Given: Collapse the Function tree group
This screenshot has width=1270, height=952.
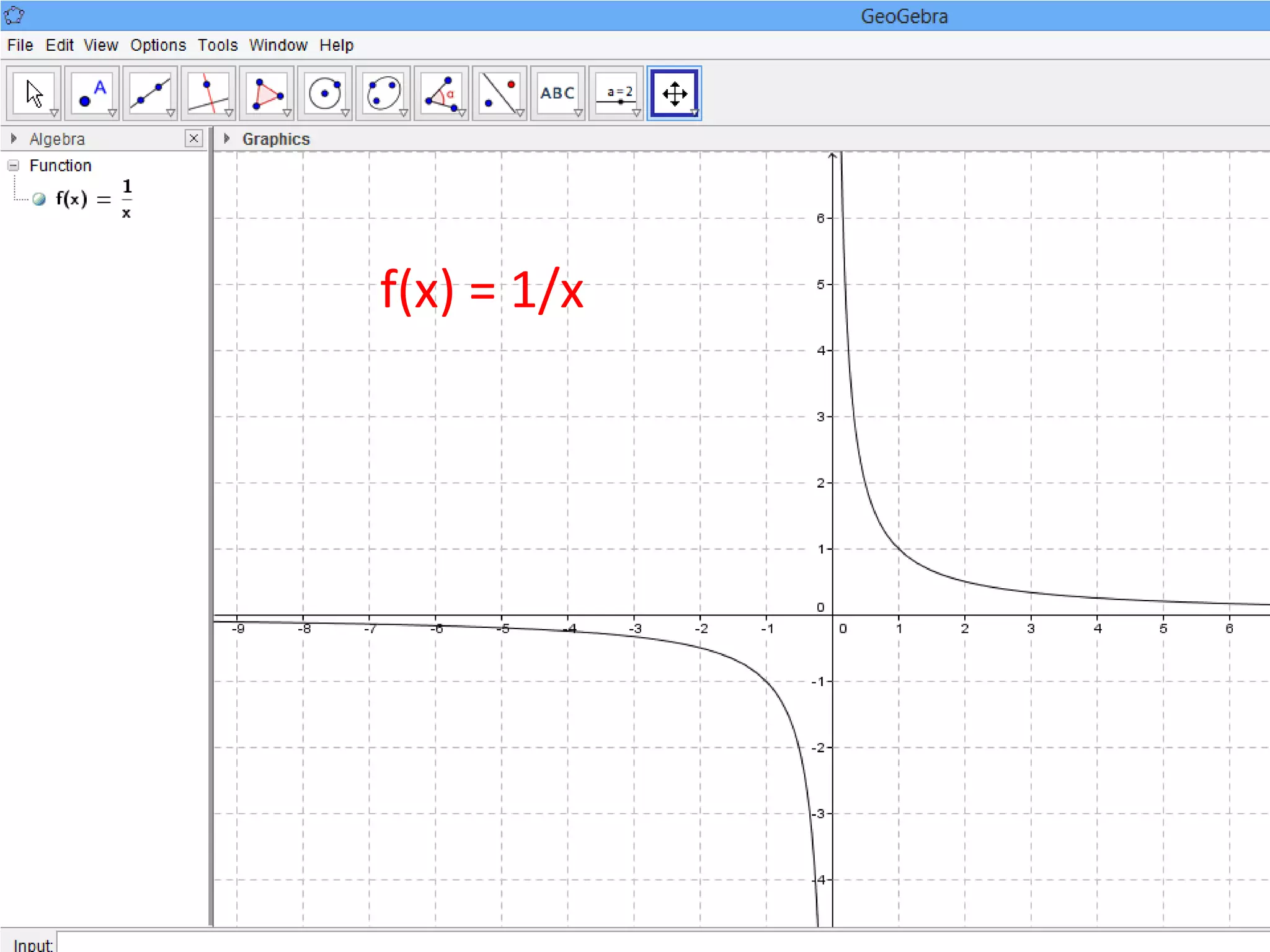Looking at the screenshot, I should click(13, 165).
